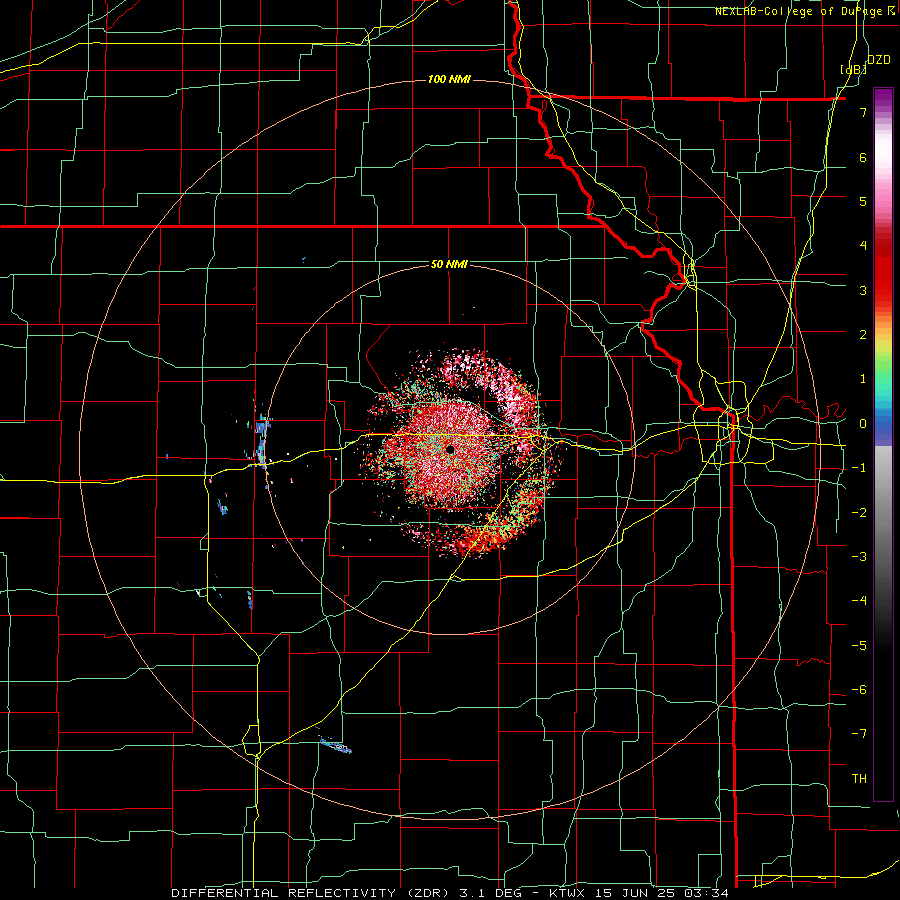
Task: Click the -4 tick on the color scale
Action: tap(859, 601)
